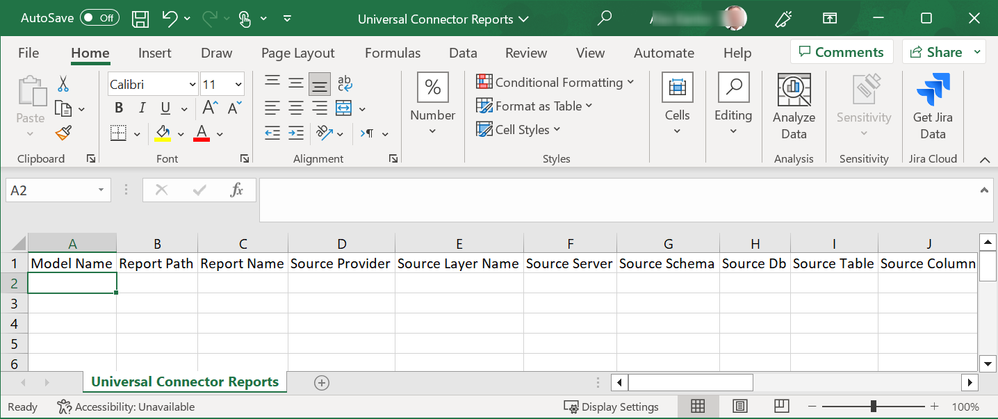Open Analyze Data tool
The image size is (998, 419).
[x=794, y=108]
